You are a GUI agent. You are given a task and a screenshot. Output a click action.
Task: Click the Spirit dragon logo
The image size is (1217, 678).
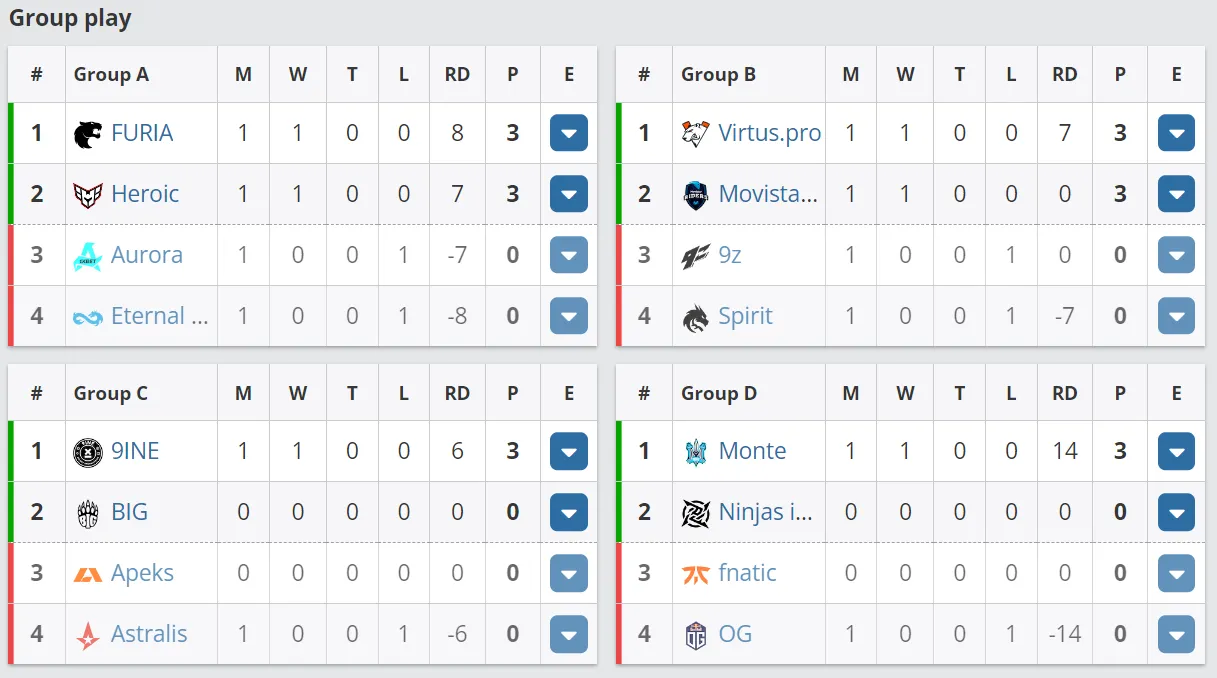pos(695,316)
